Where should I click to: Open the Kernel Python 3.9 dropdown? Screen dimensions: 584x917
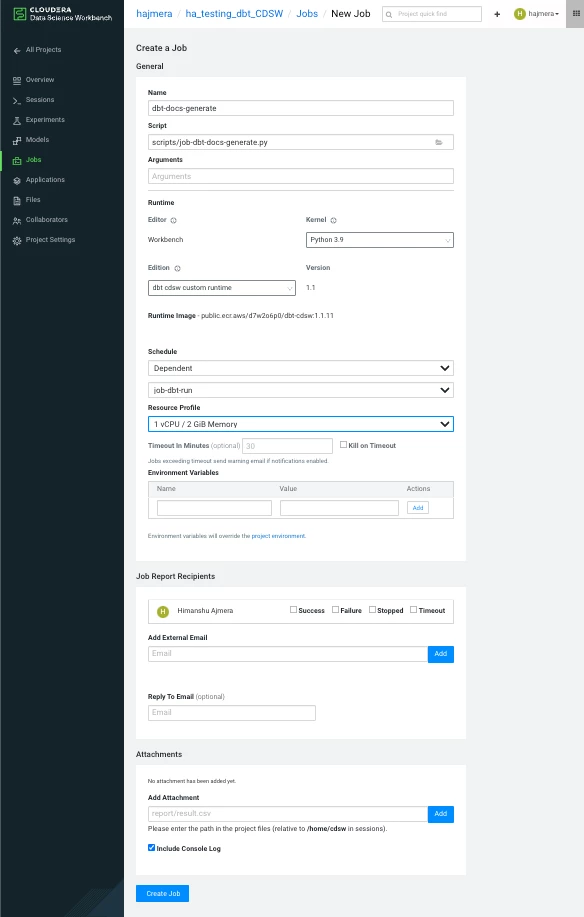[x=379, y=240]
